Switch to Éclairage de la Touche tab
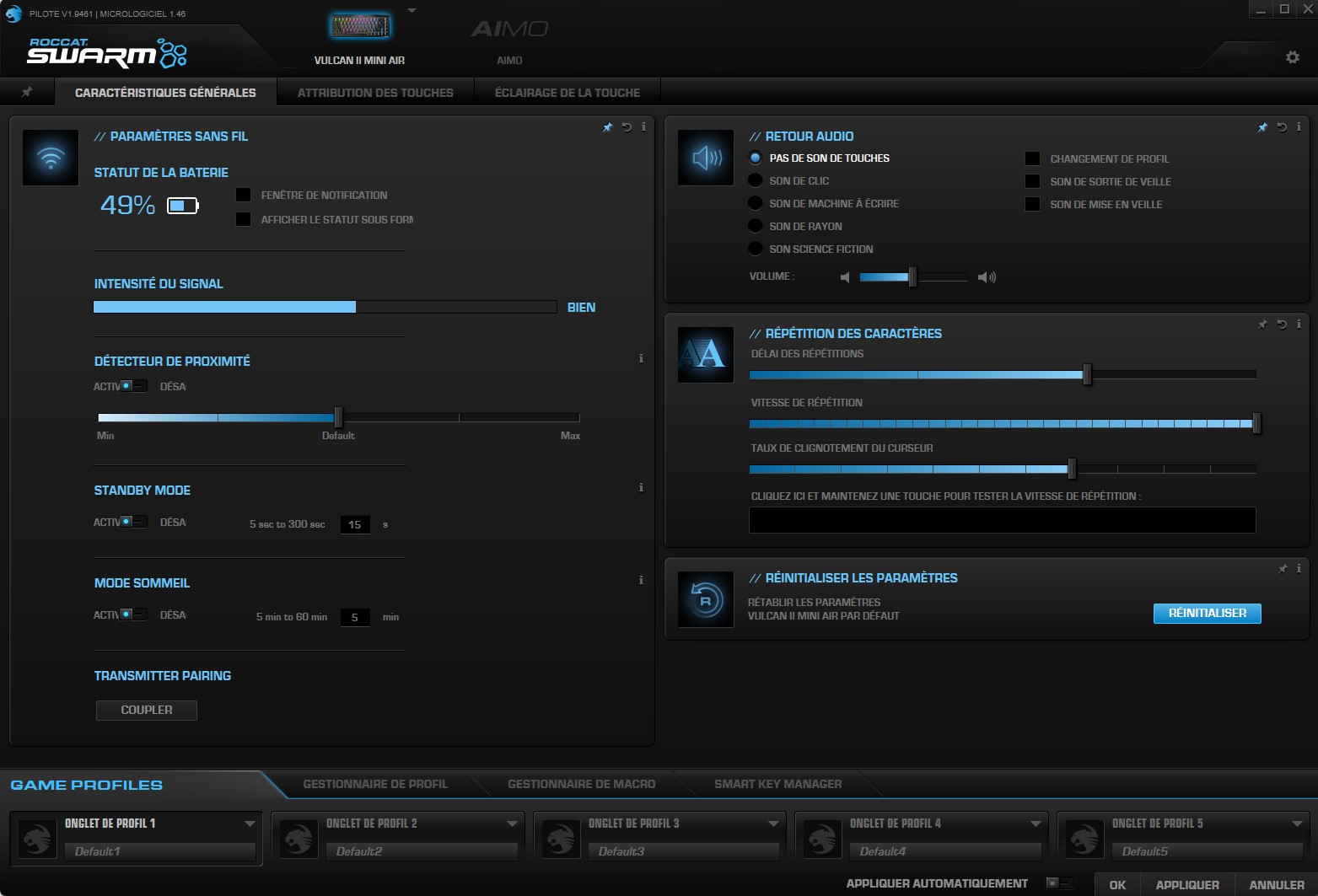 [568, 93]
